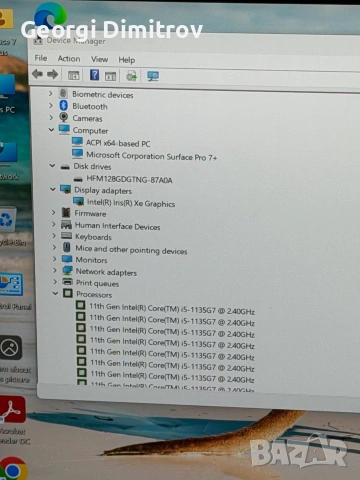The width and height of the screenshot is (360, 480).
Task: Open Network desktop icon
Action: pos(9,160)
